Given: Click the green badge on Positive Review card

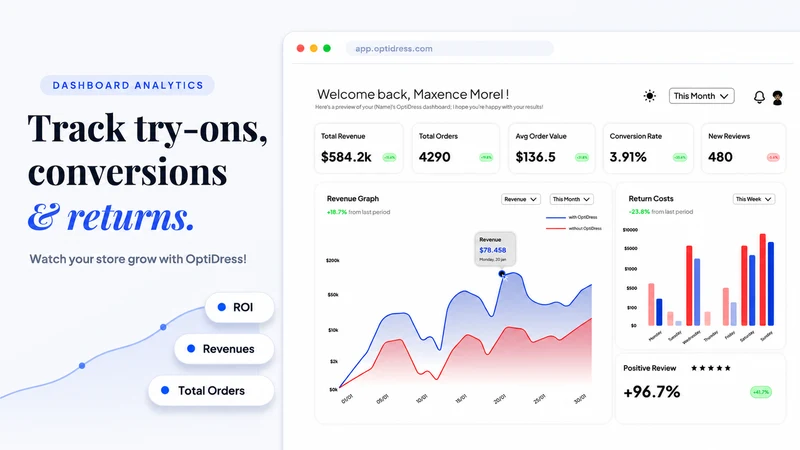Looking at the screenshot, I should [761, 392].
